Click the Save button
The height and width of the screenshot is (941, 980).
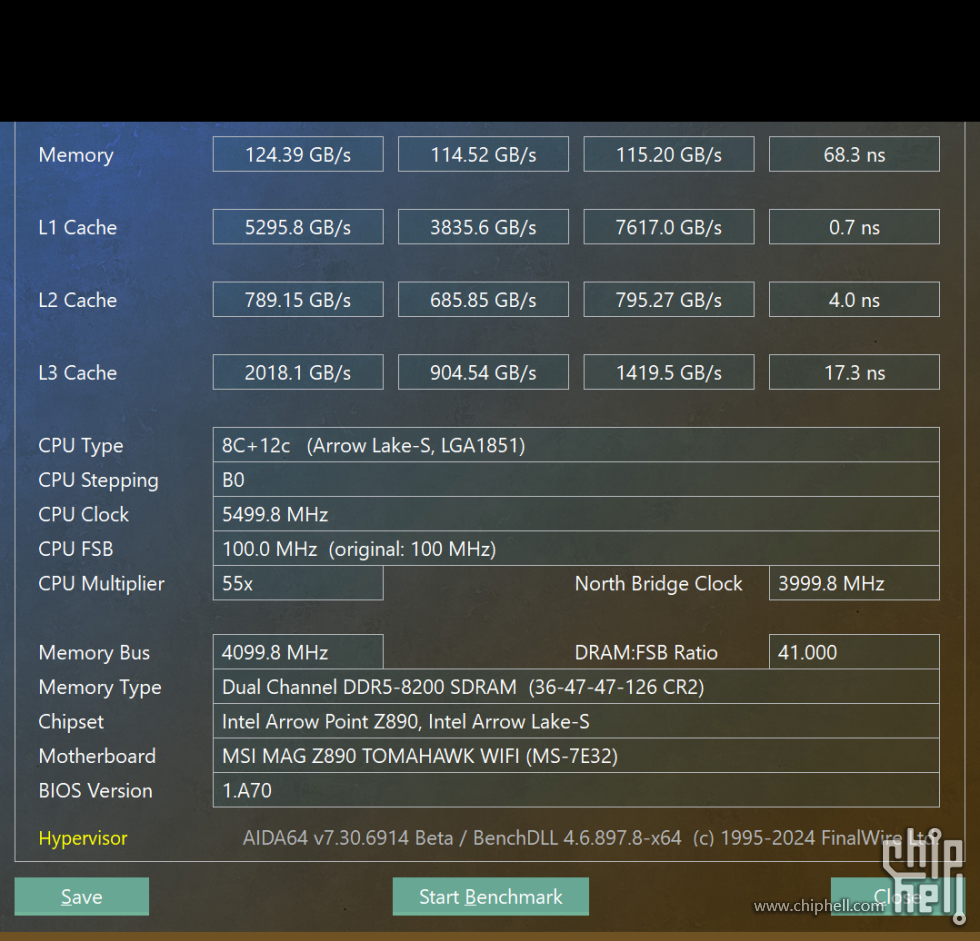tap(81, 896)
